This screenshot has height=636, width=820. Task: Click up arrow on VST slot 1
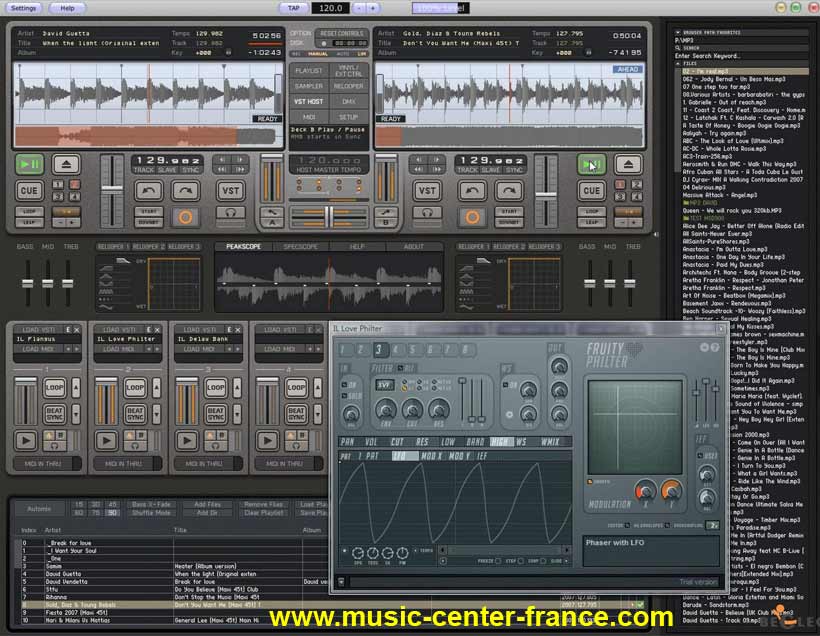pyautogui.click(x=76, y=388)
